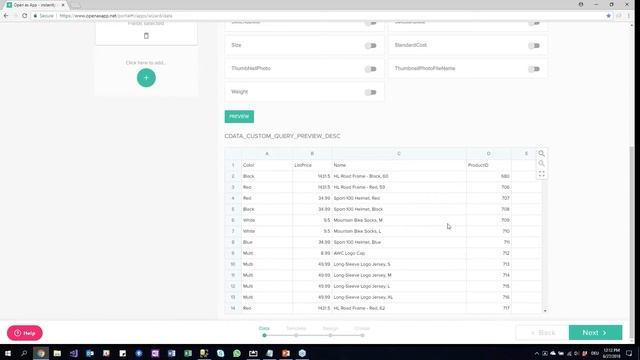Image resolution: width=640 pixels, height=360 pixels.
Task: Click 'Click here to add' text
Action: 146,62
